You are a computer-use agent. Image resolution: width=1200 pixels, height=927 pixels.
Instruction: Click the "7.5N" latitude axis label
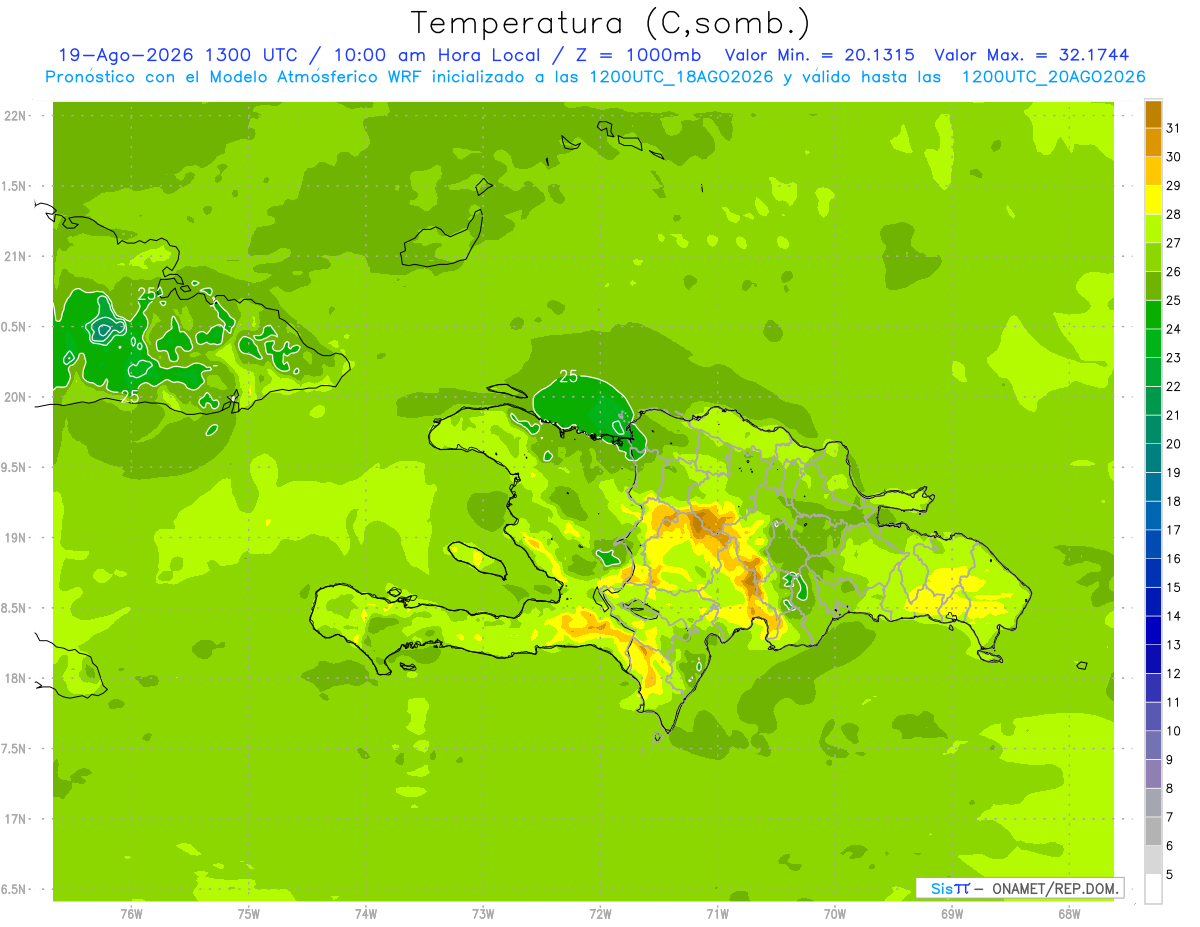coord(15,749)
